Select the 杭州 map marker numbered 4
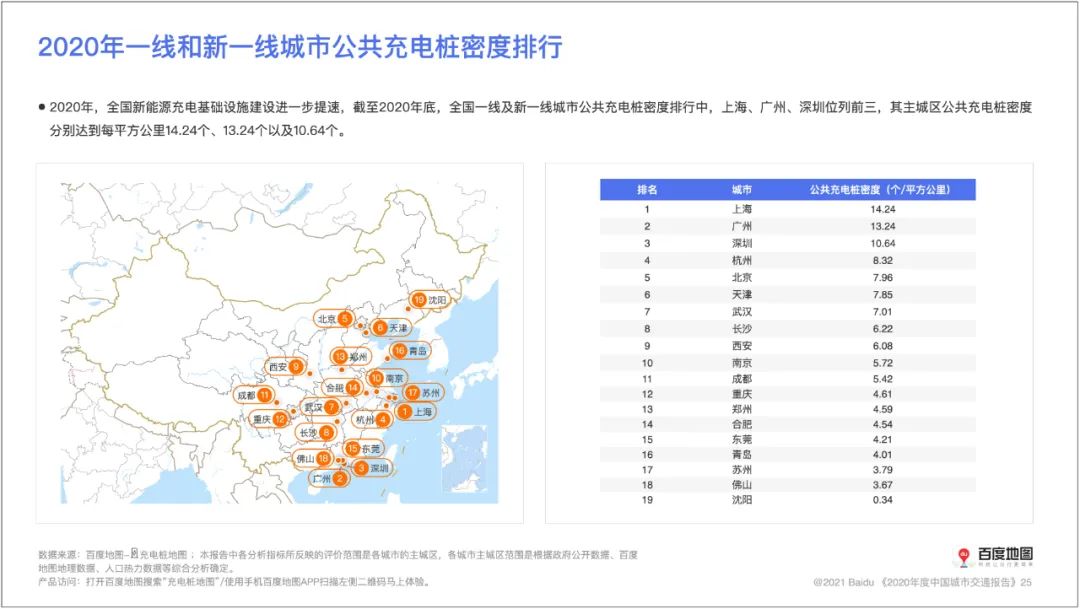Viewport: 1080px width, 609px height. 372,419
